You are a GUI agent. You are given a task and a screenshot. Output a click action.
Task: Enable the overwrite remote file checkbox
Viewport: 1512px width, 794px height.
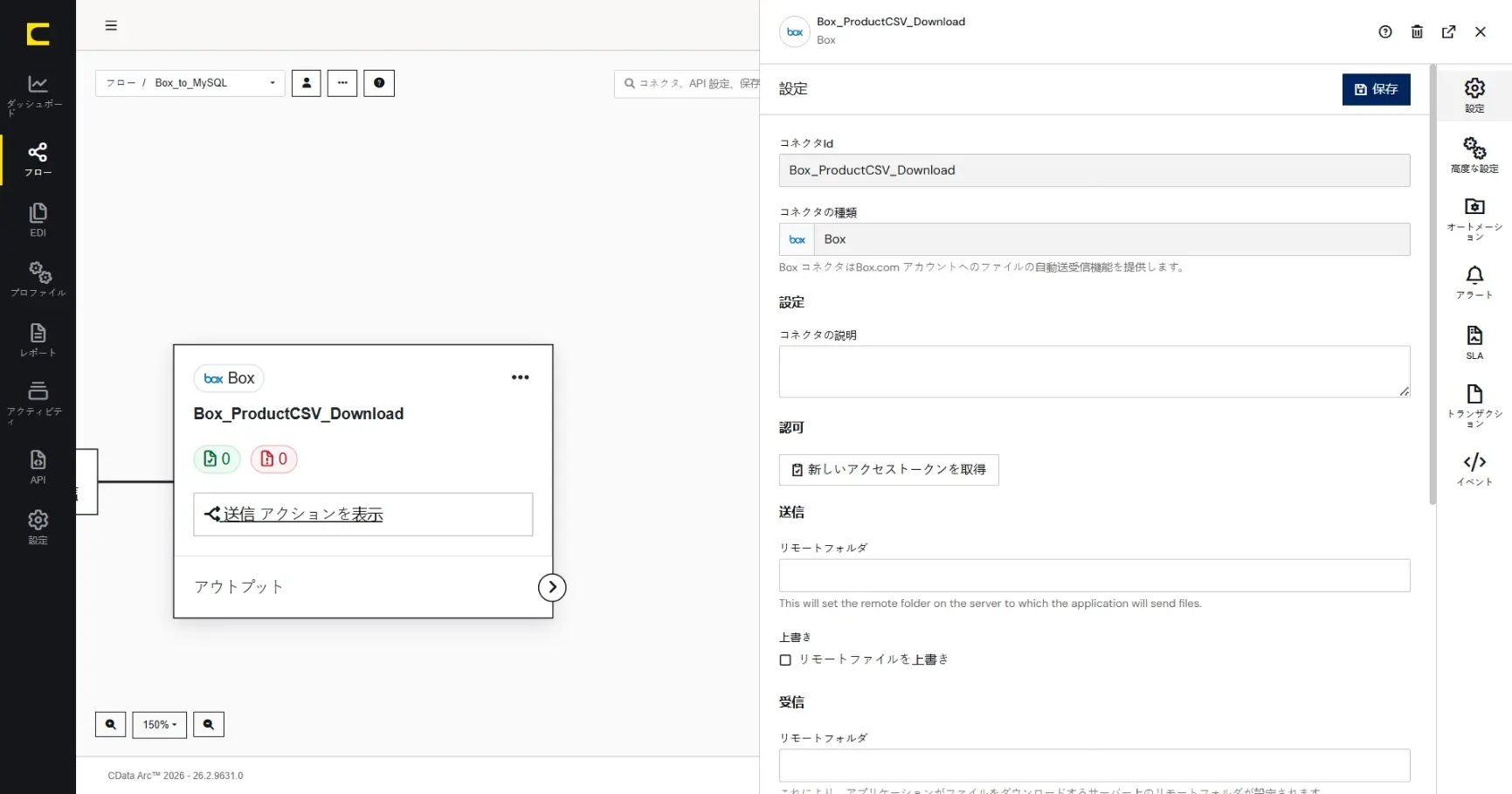tap(785, 660)
